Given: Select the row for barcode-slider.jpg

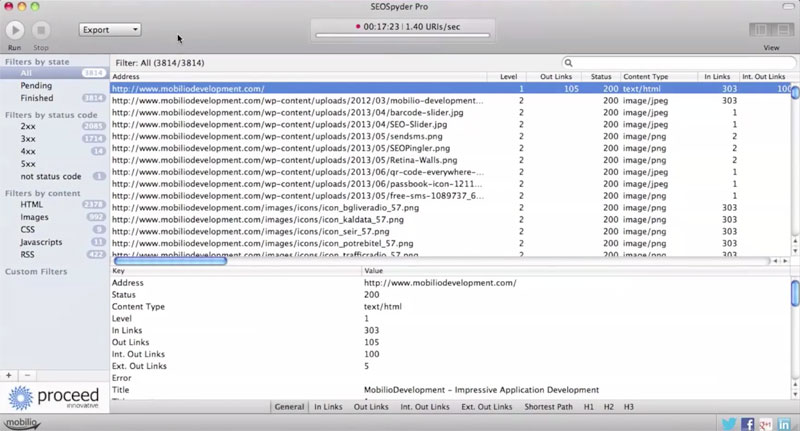Looking at the screenshot, I should 451,112.
